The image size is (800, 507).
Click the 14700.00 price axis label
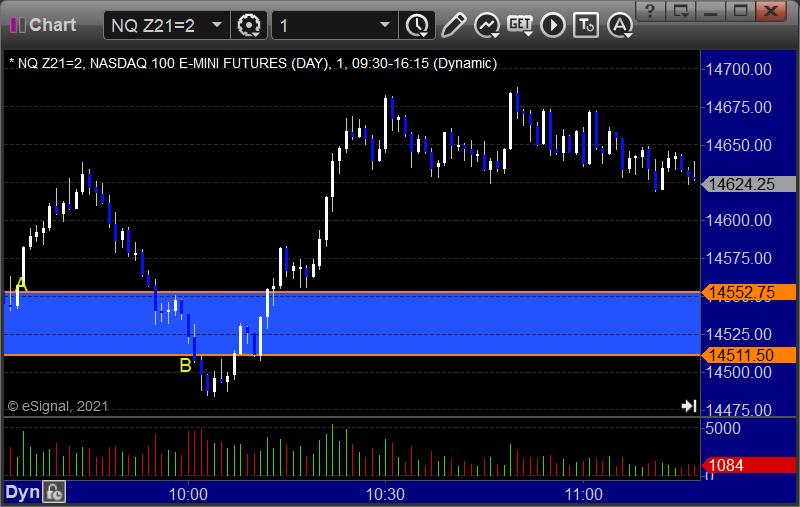point(738,69)
